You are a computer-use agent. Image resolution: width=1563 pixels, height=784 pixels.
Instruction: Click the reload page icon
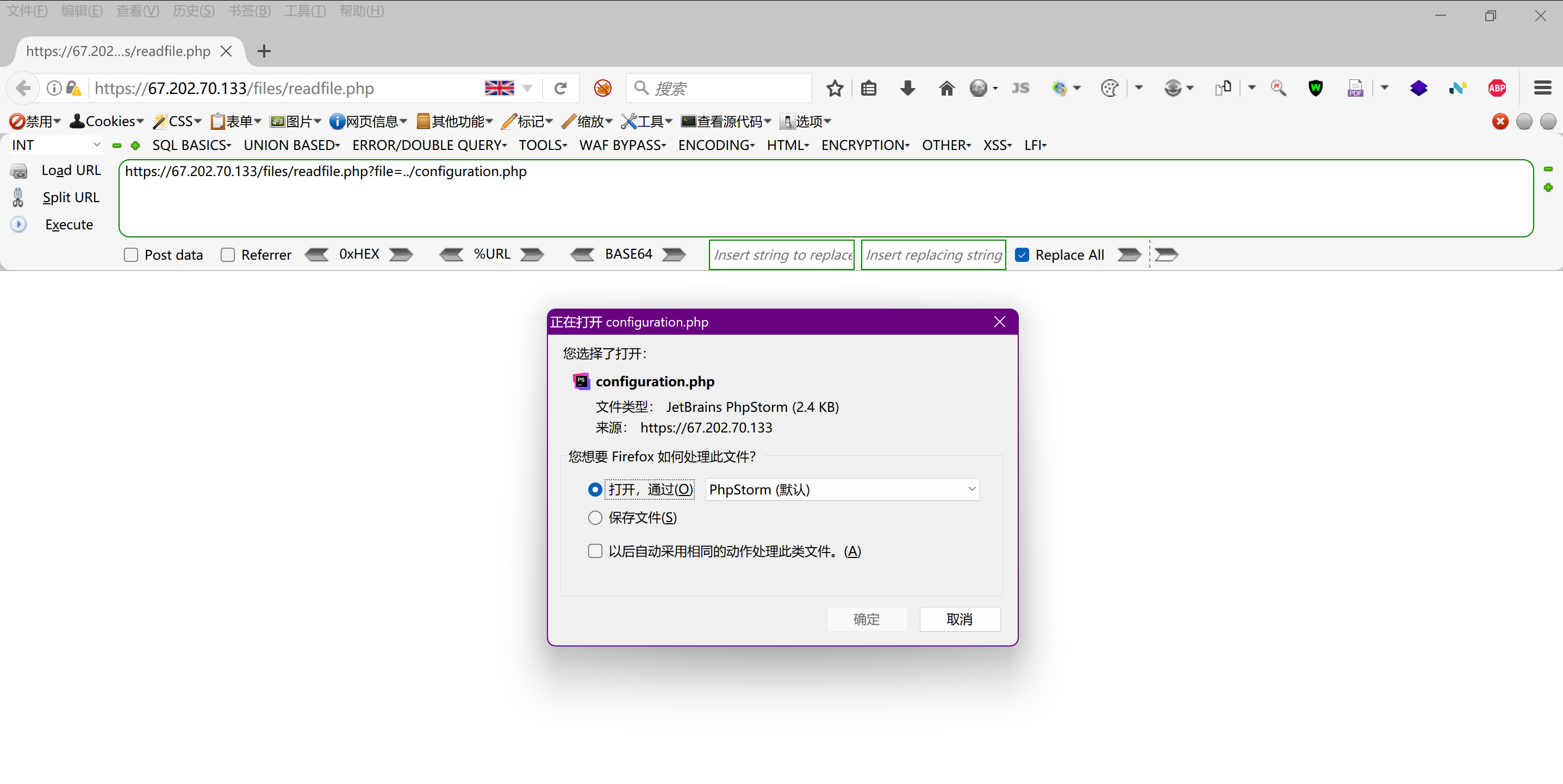click(561, 89)
